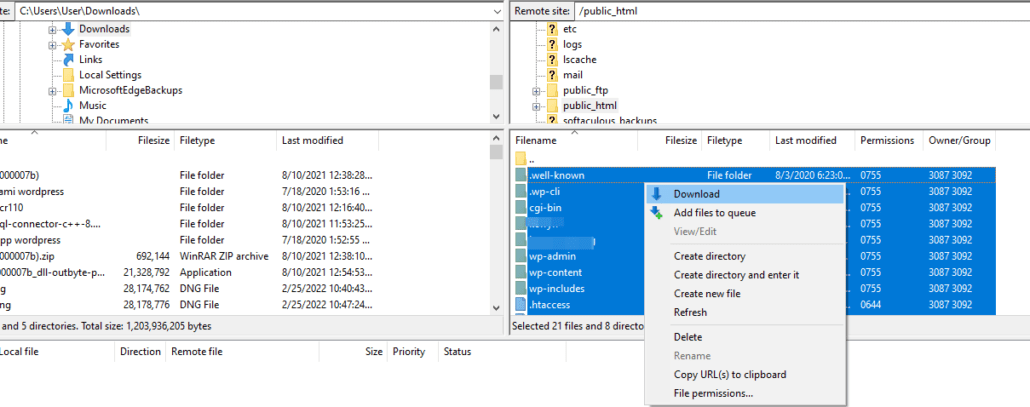Choose Create new file
1030x407 pixels.
point(744,293)
